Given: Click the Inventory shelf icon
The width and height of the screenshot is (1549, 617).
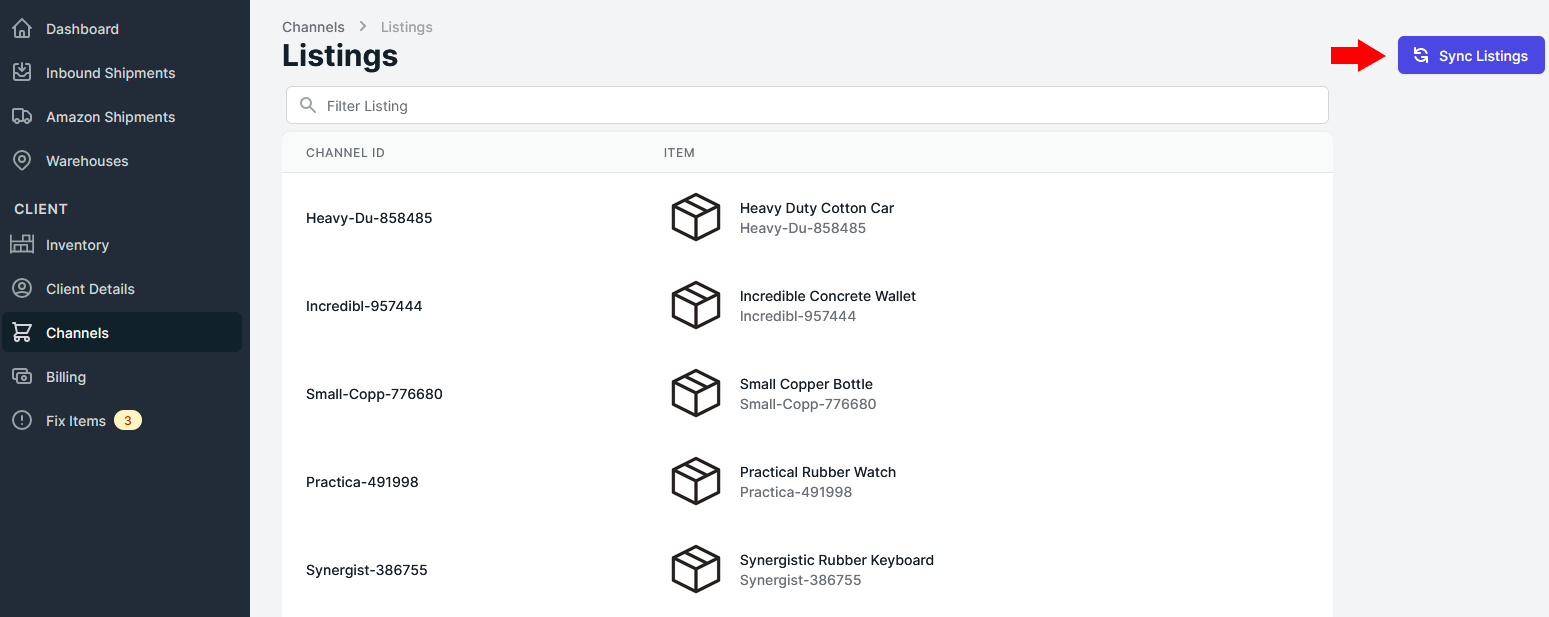Looking at the screenshot, I should click(x=22, y=245).
